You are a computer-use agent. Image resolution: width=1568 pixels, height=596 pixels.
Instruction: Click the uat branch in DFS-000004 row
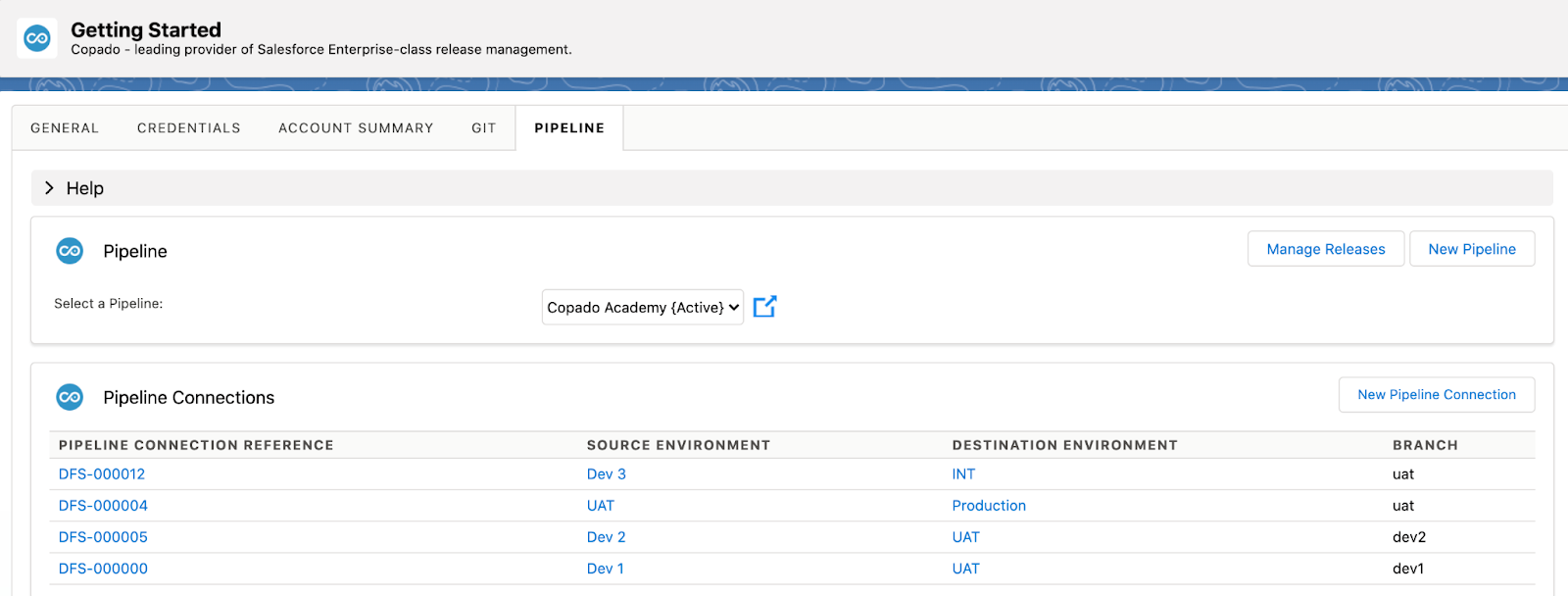(1403, 506)
